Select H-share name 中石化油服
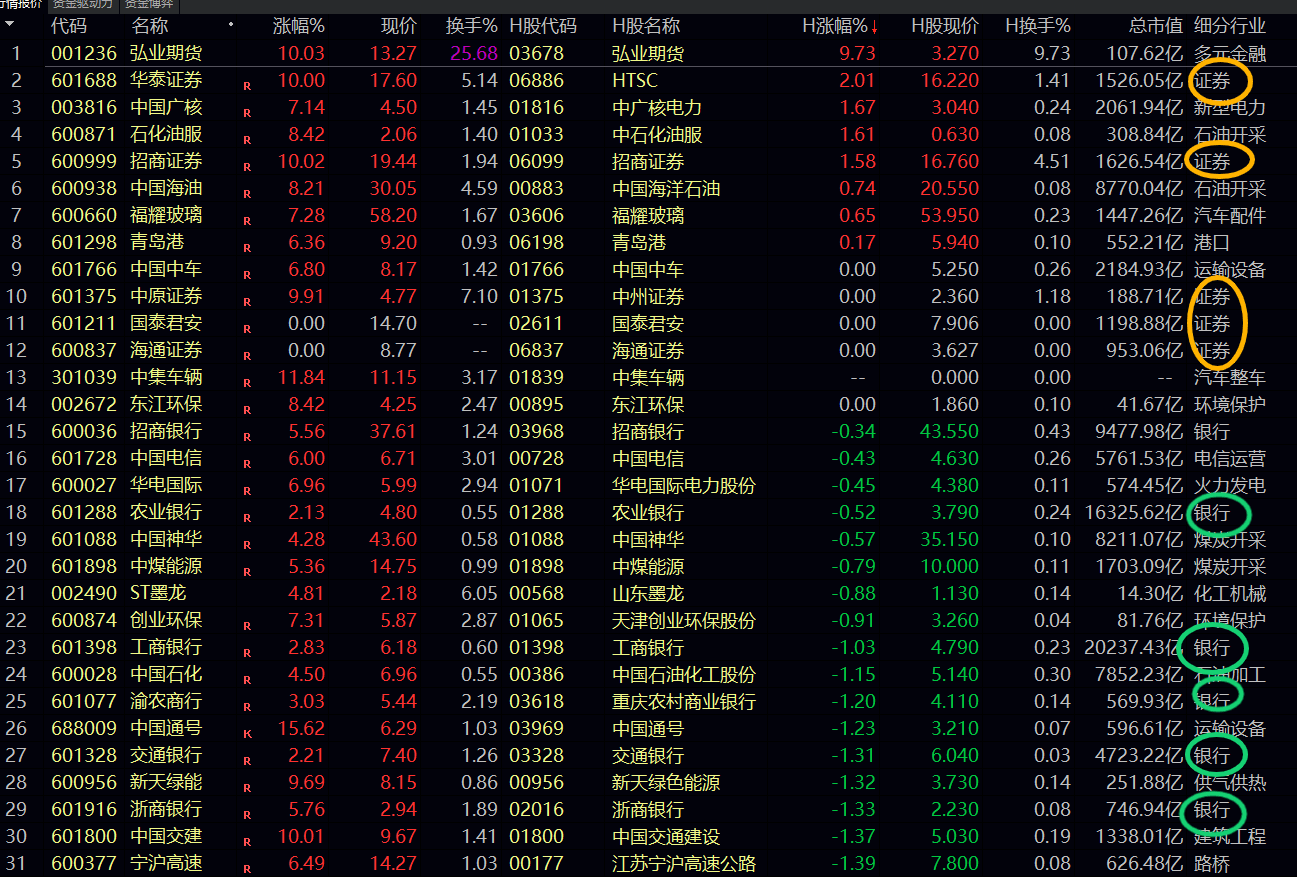This screenshot has width=1297, height=877. pyautogui.click(x=657, y=134)
